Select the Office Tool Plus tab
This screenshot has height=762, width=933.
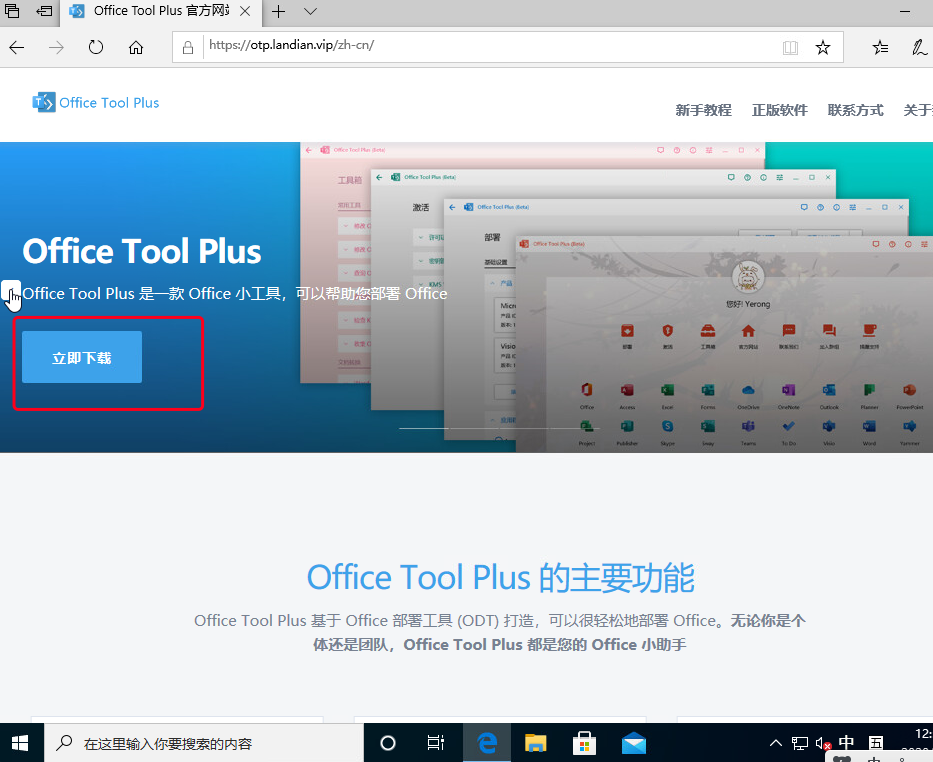[161, 11]
